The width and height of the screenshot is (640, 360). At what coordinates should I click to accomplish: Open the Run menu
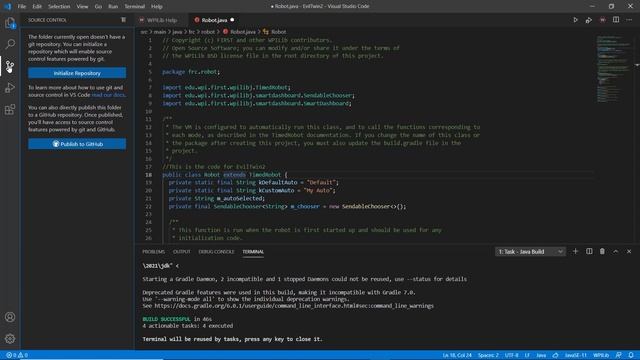pyautogui.click(x=113, y=7)
